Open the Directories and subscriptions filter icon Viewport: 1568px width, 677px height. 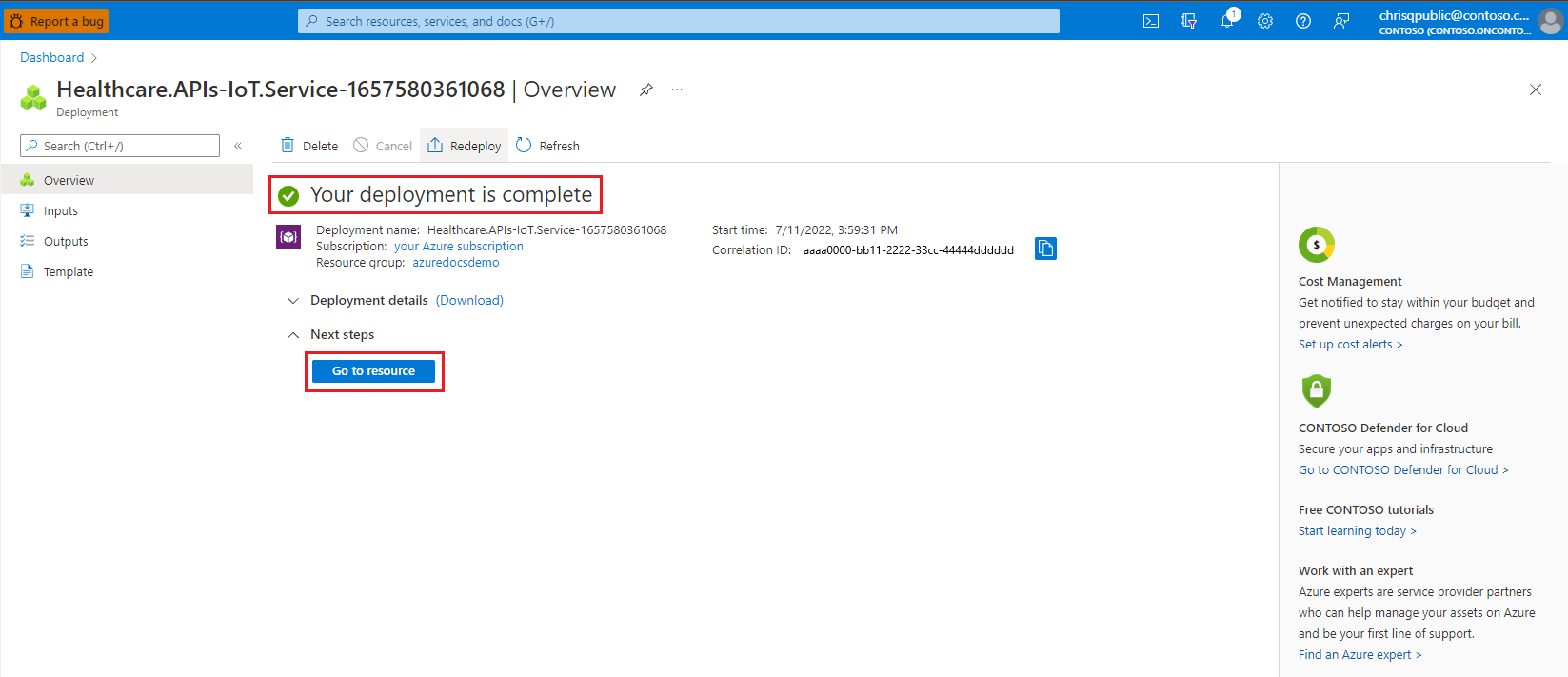pyautogui.click(x=1189, y=21)
